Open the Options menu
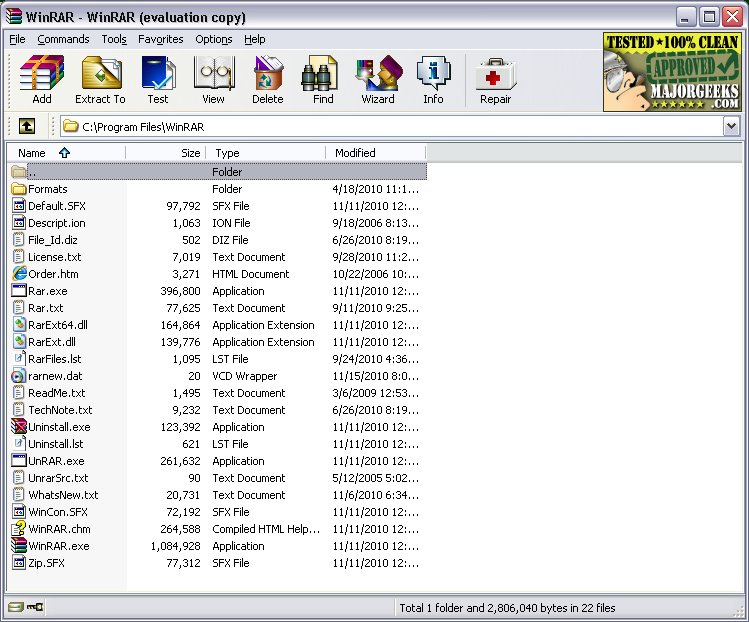The width and height of the screenshot is (749, 622). (x=214, y=39)
